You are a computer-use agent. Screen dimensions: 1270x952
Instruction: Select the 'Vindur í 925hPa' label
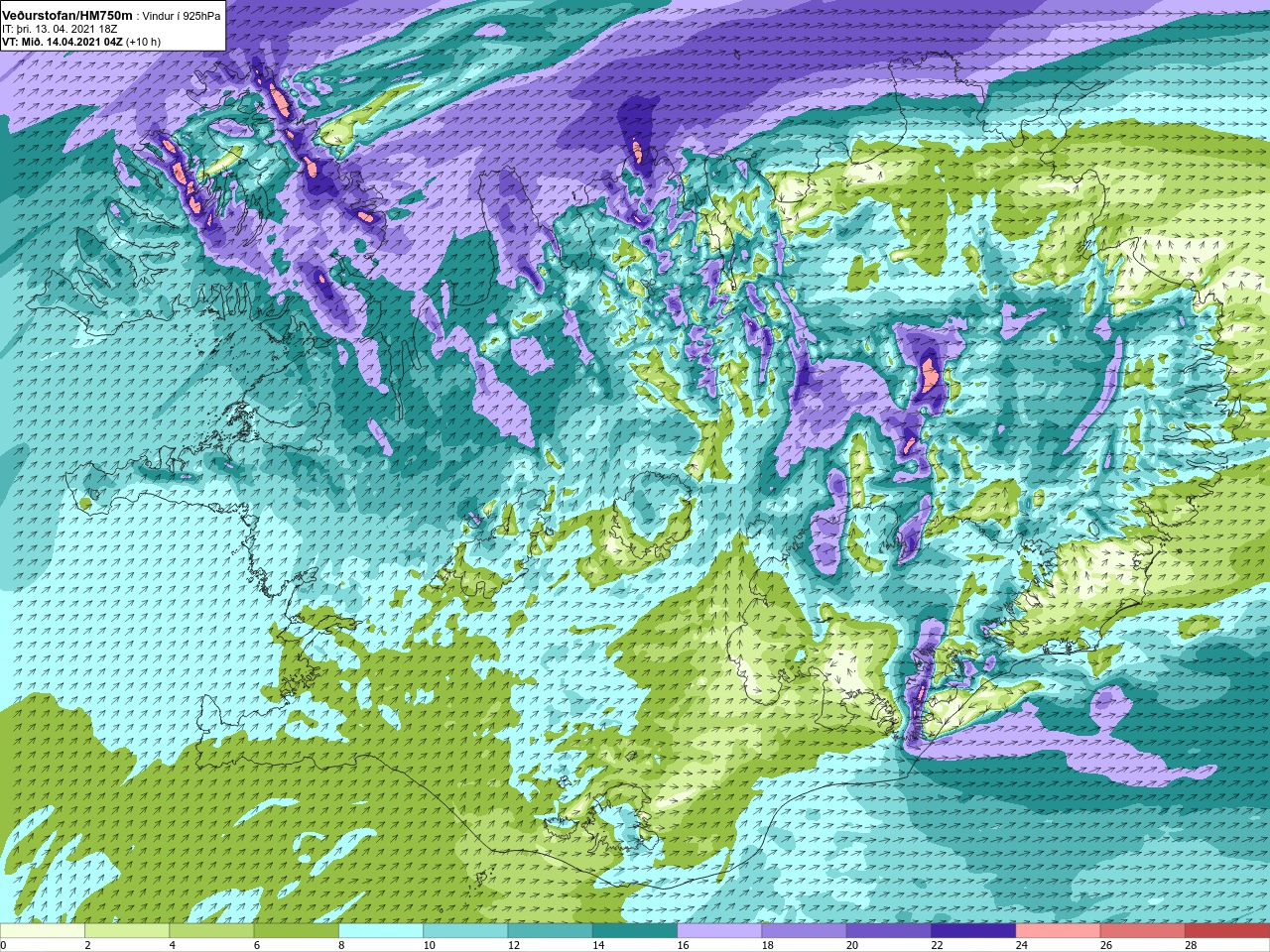(182, 17)
